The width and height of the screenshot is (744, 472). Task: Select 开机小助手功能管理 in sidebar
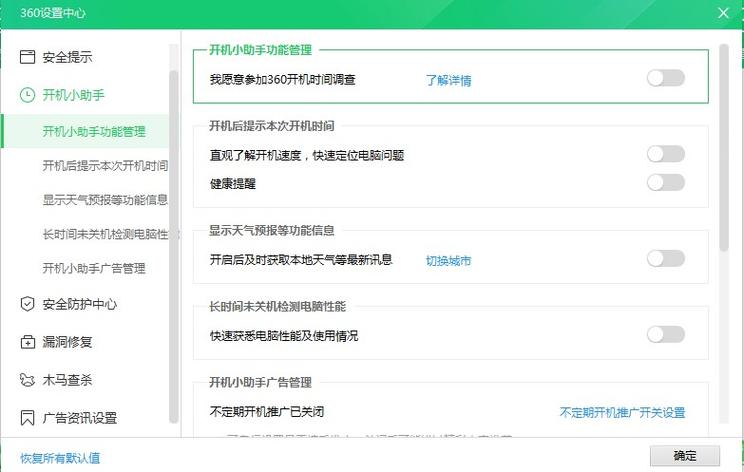84,131
